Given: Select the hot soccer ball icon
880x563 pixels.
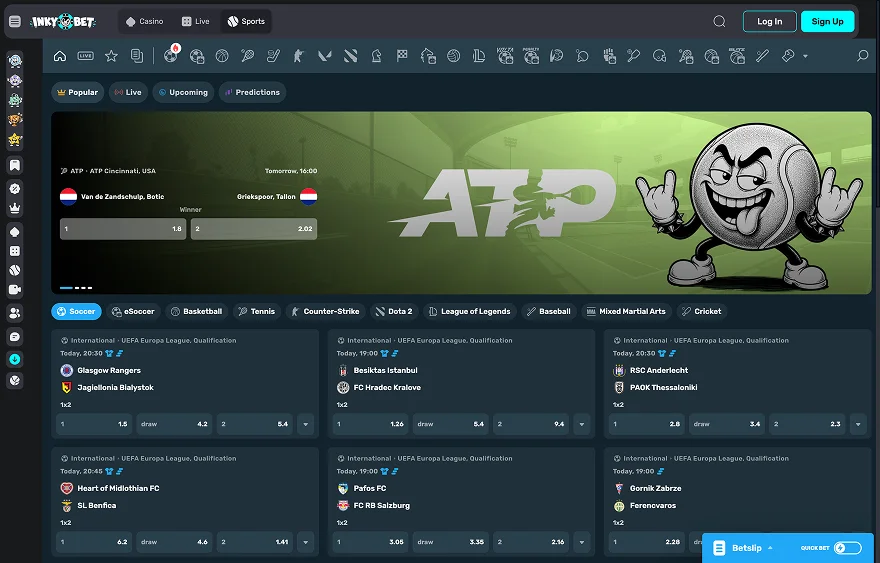Looking at the screenshot, I should [x=171, y=55].
